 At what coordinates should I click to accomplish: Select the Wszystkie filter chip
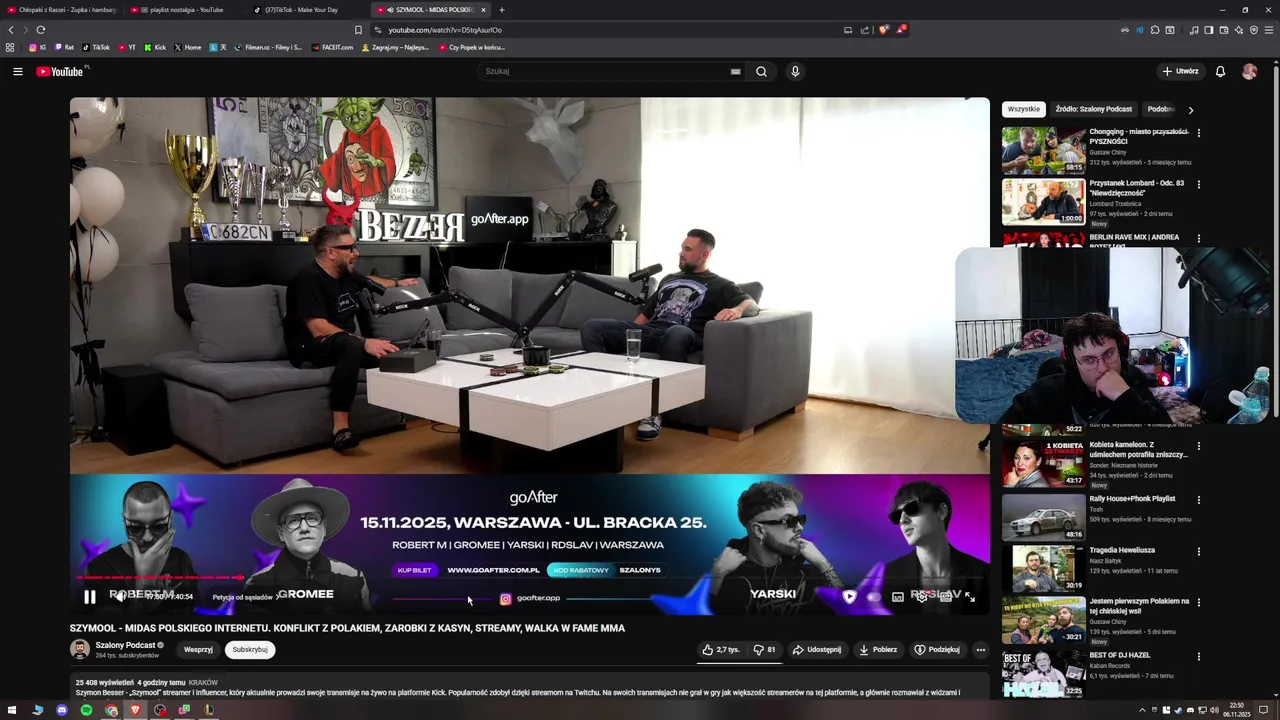pyautogui.click(x=1024, y=109)
